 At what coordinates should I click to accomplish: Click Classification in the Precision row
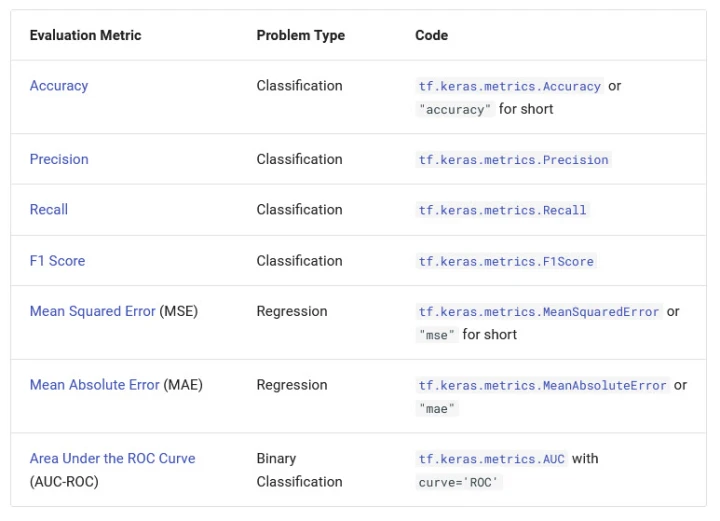point(299,159)
